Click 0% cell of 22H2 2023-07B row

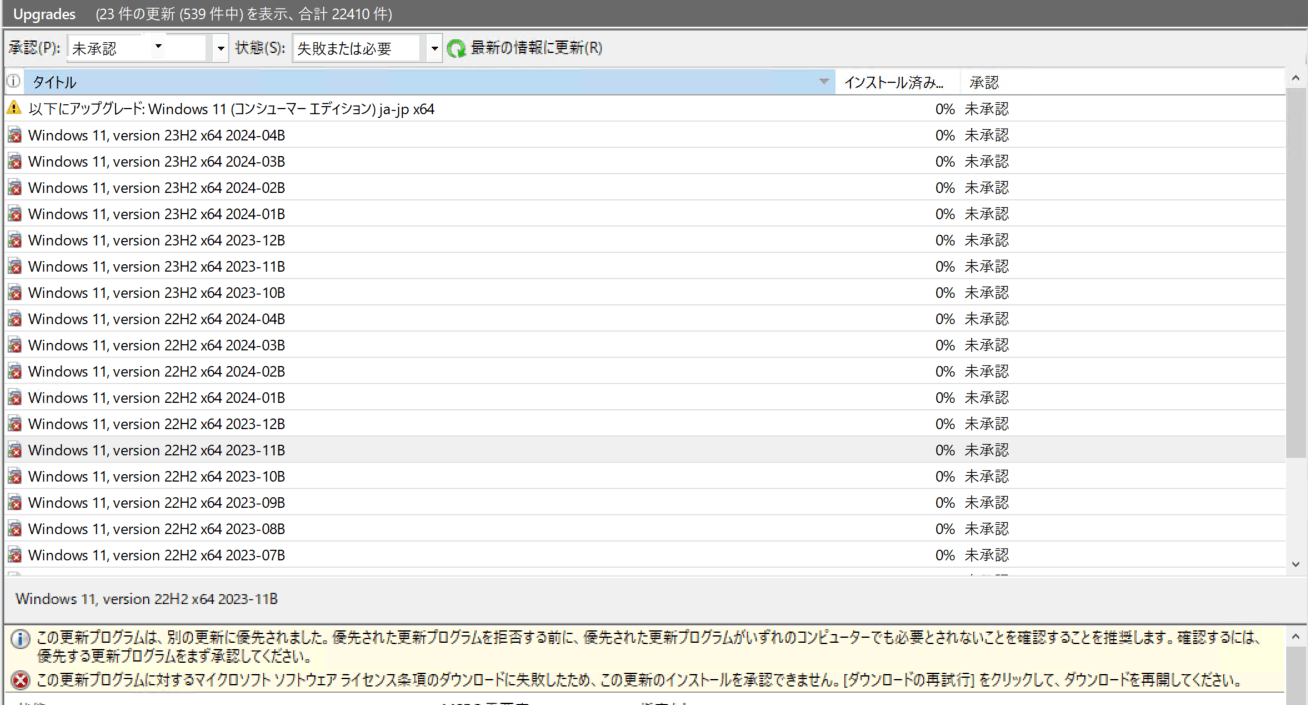click(945, 555)
